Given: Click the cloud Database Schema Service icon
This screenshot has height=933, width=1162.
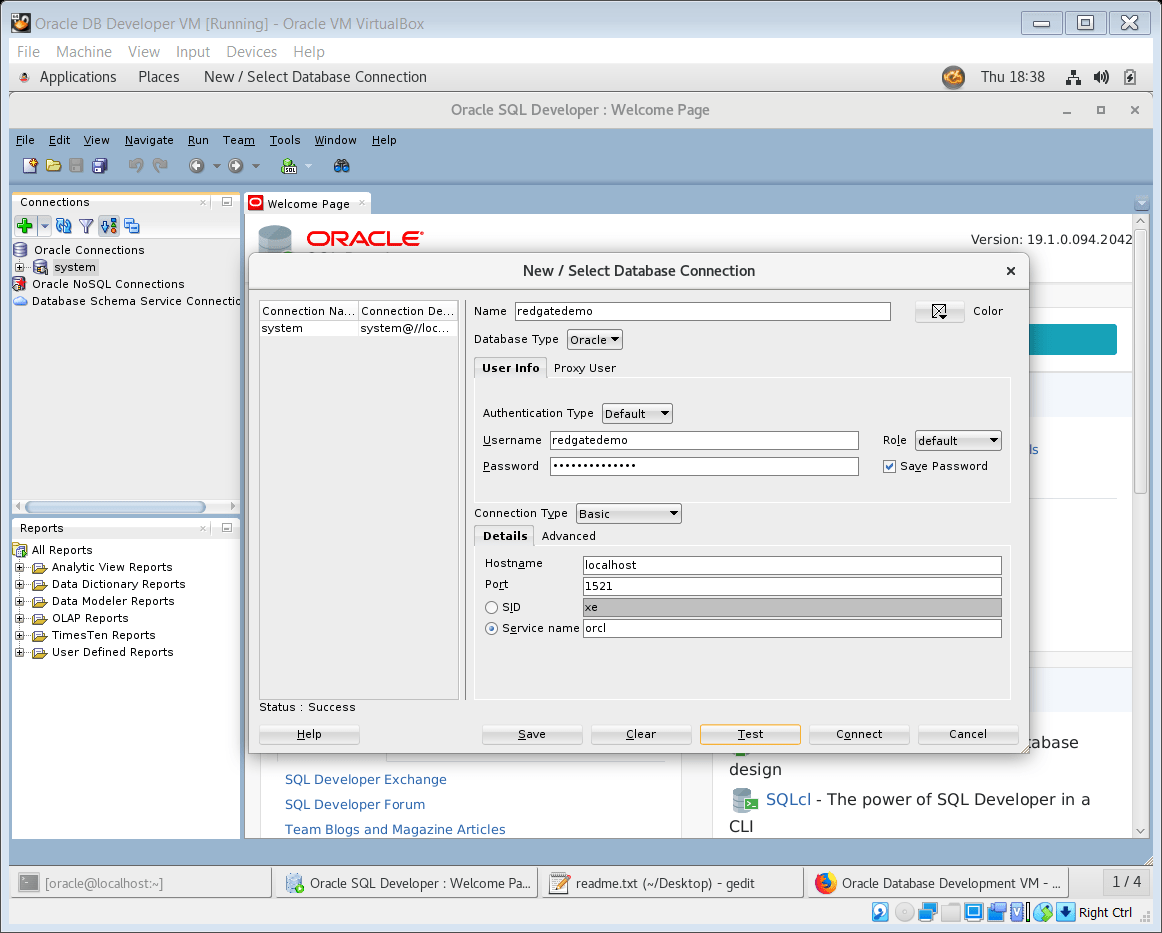Looking at the screenshot, I should click(x=21, y=301).
